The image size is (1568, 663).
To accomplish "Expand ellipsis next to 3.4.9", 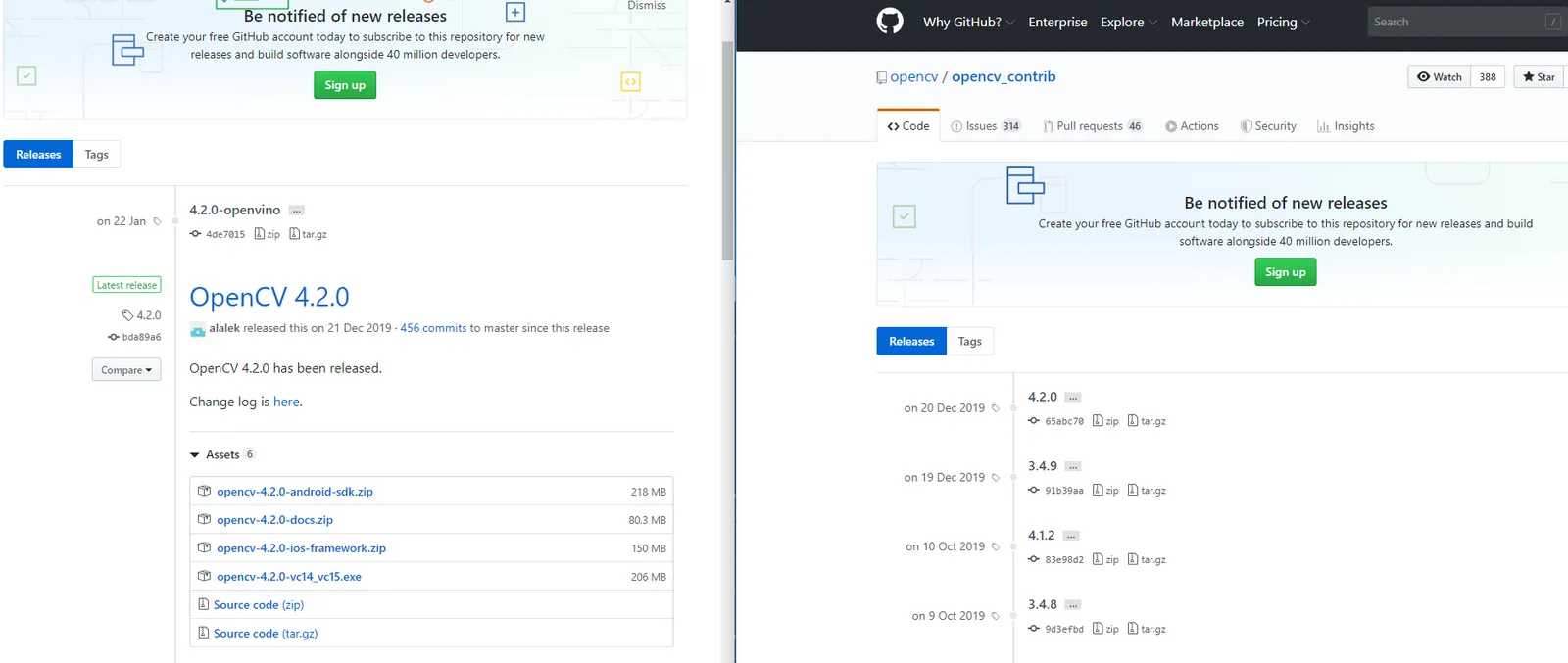I will click(x=1073, y=467).
